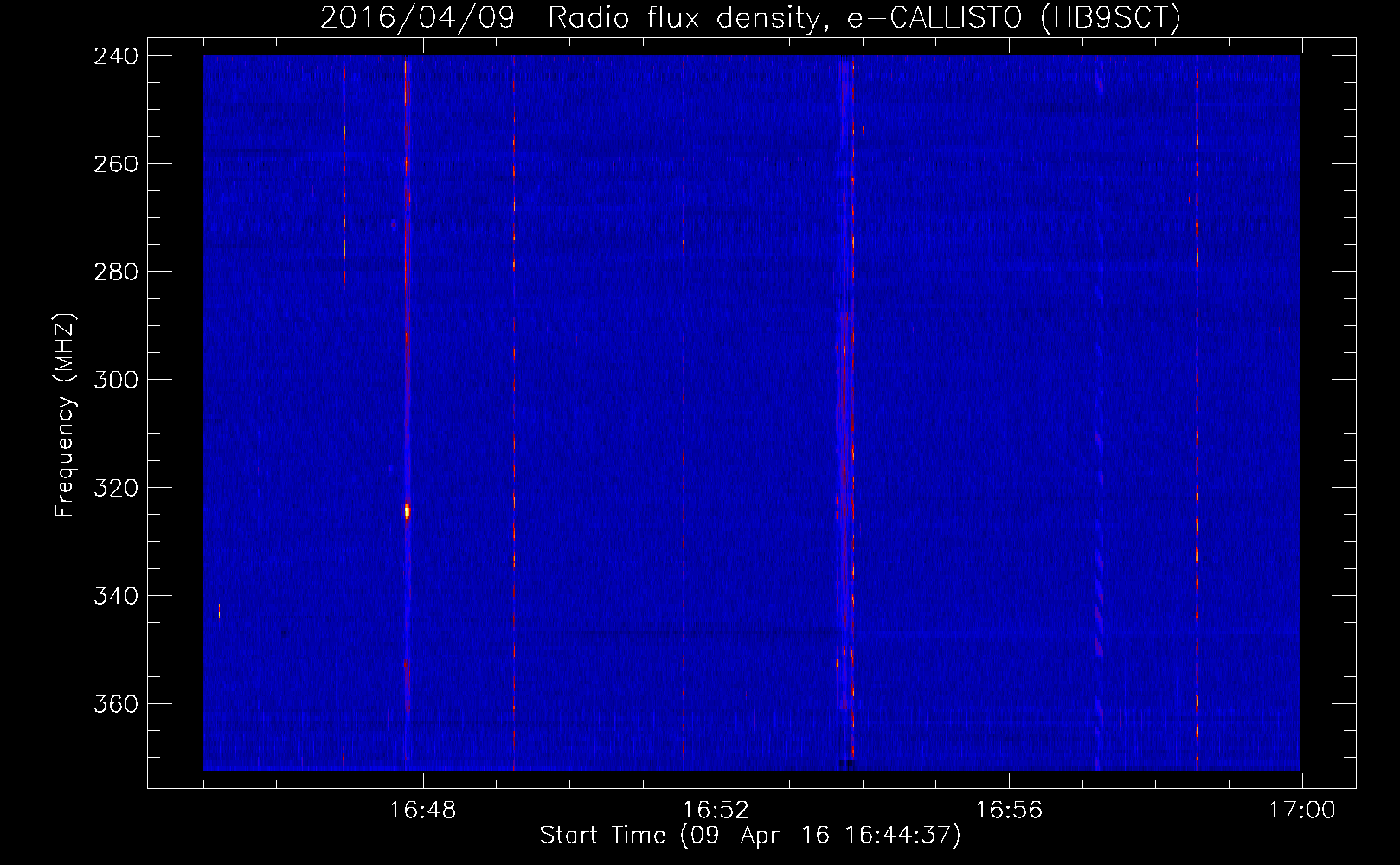1400x865 pixels.
Task: Click the plot title "Radio flux density, e-CALLISTO (HB9SCT)"
Action: click(x=864, y=18)
